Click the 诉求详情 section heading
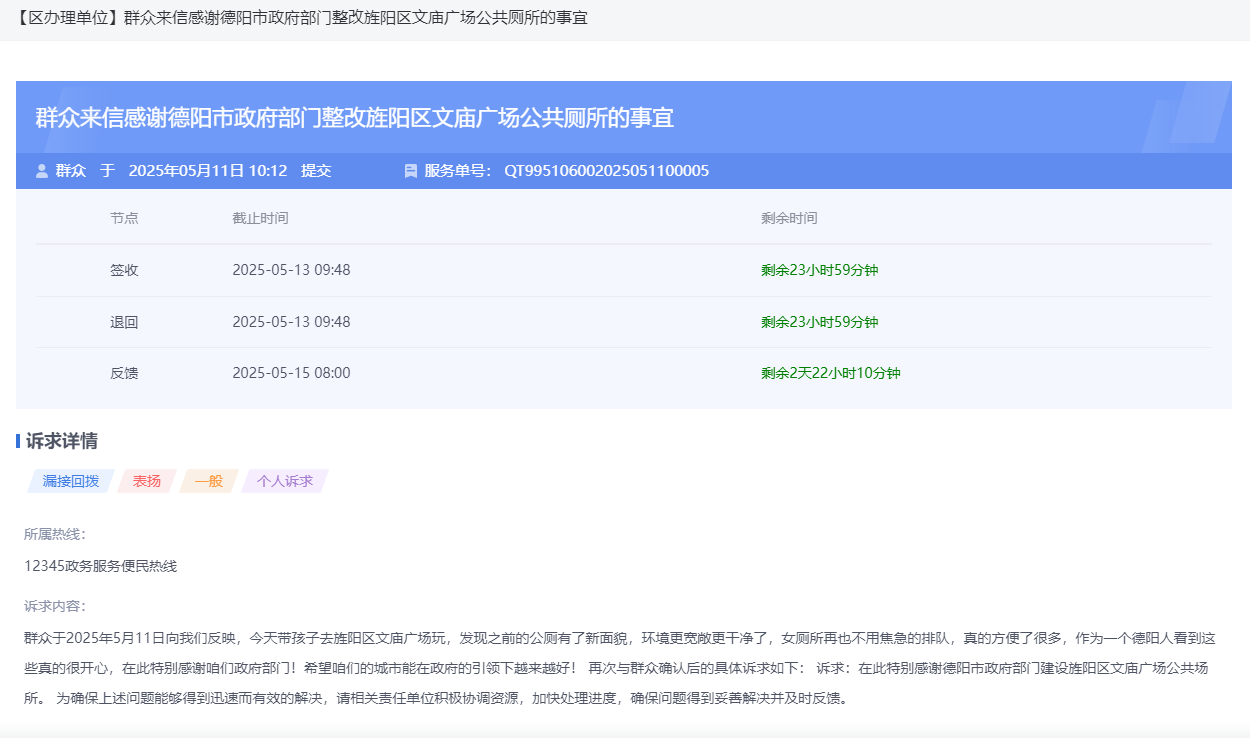This screenshot has height=738, width=1250. click(62, 441)
